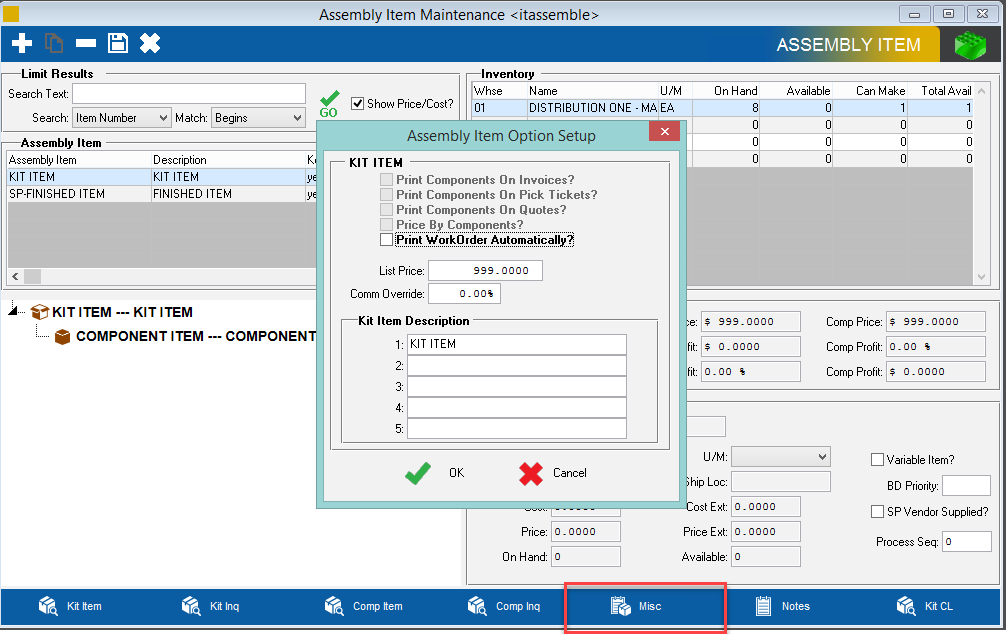Uncheck the Show Price/Cost checkbox

click(358, 103)
